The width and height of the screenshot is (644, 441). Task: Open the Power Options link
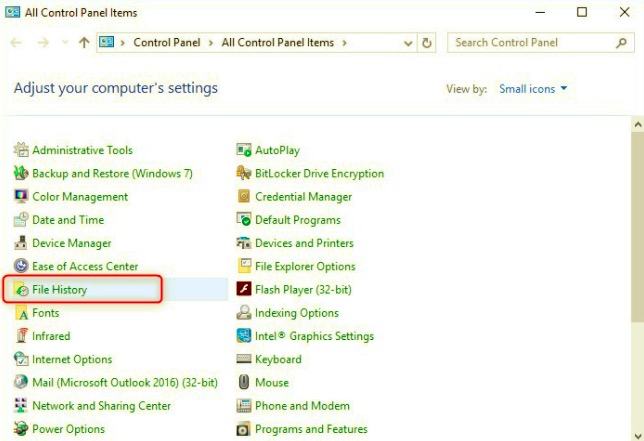[69, 429]
